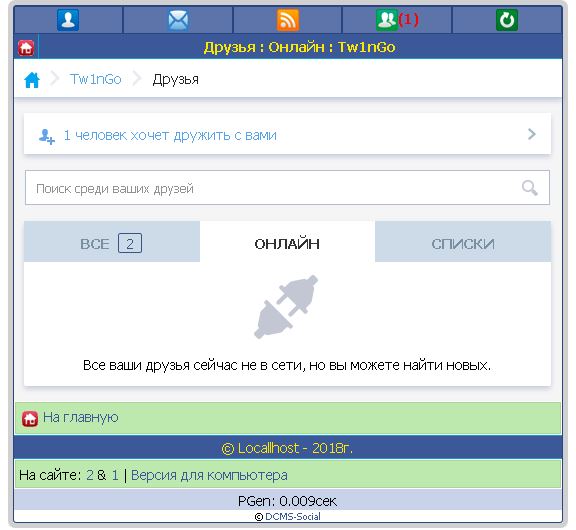Expand friend request chevron arrow
This screenshot has width=576, height=530.
coord(531,134)
